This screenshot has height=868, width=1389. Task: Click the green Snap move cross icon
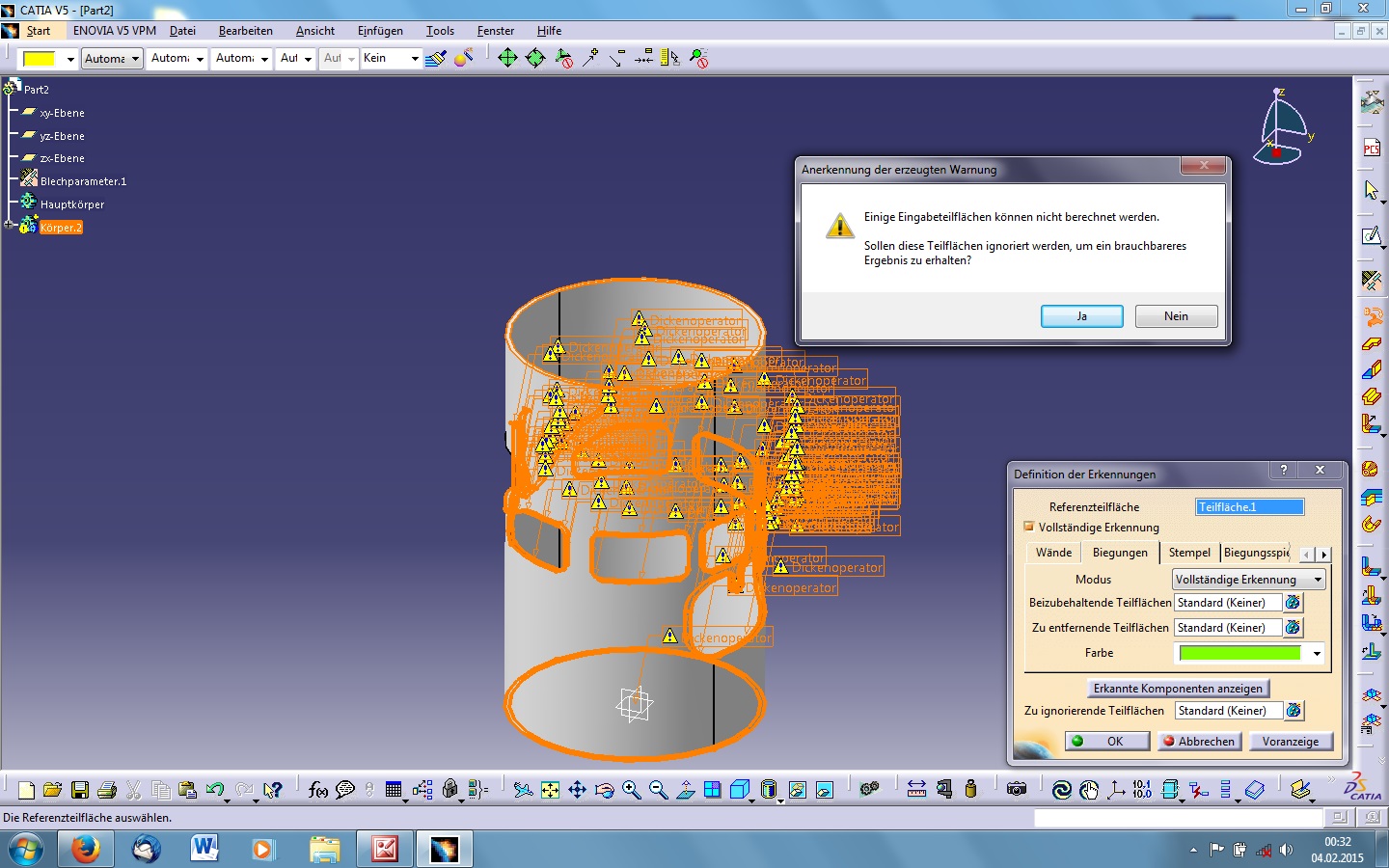coord(507,58)
